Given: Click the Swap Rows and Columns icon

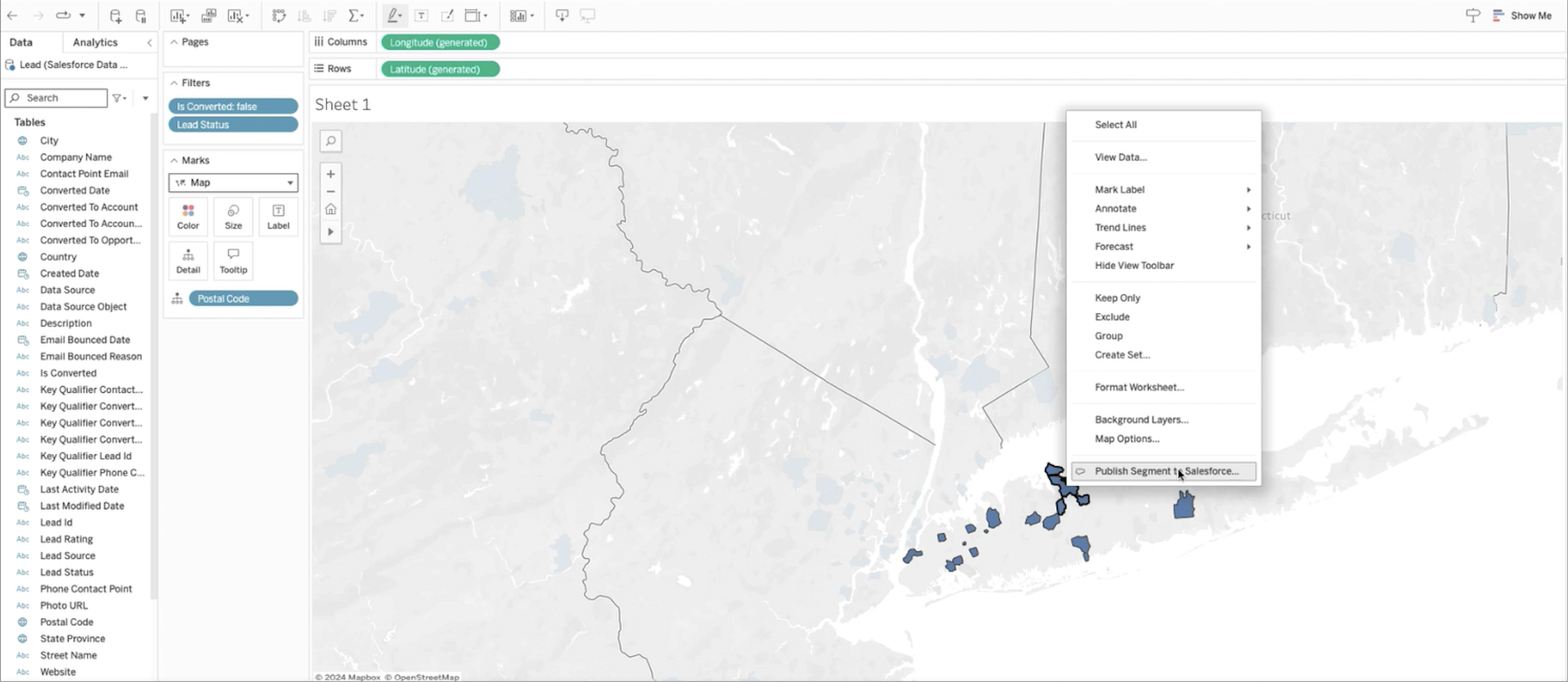Looking at the screenshot, I should pos(279,15).
